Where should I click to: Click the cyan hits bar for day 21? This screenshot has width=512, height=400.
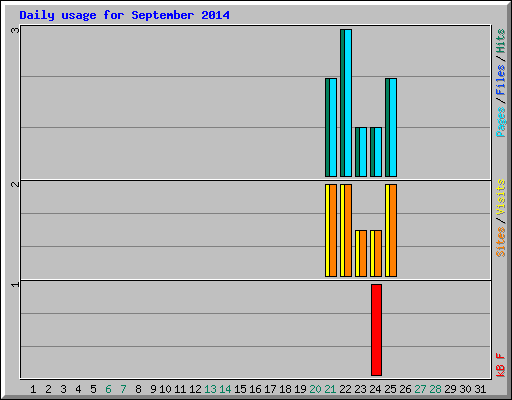tap(333, 128)
